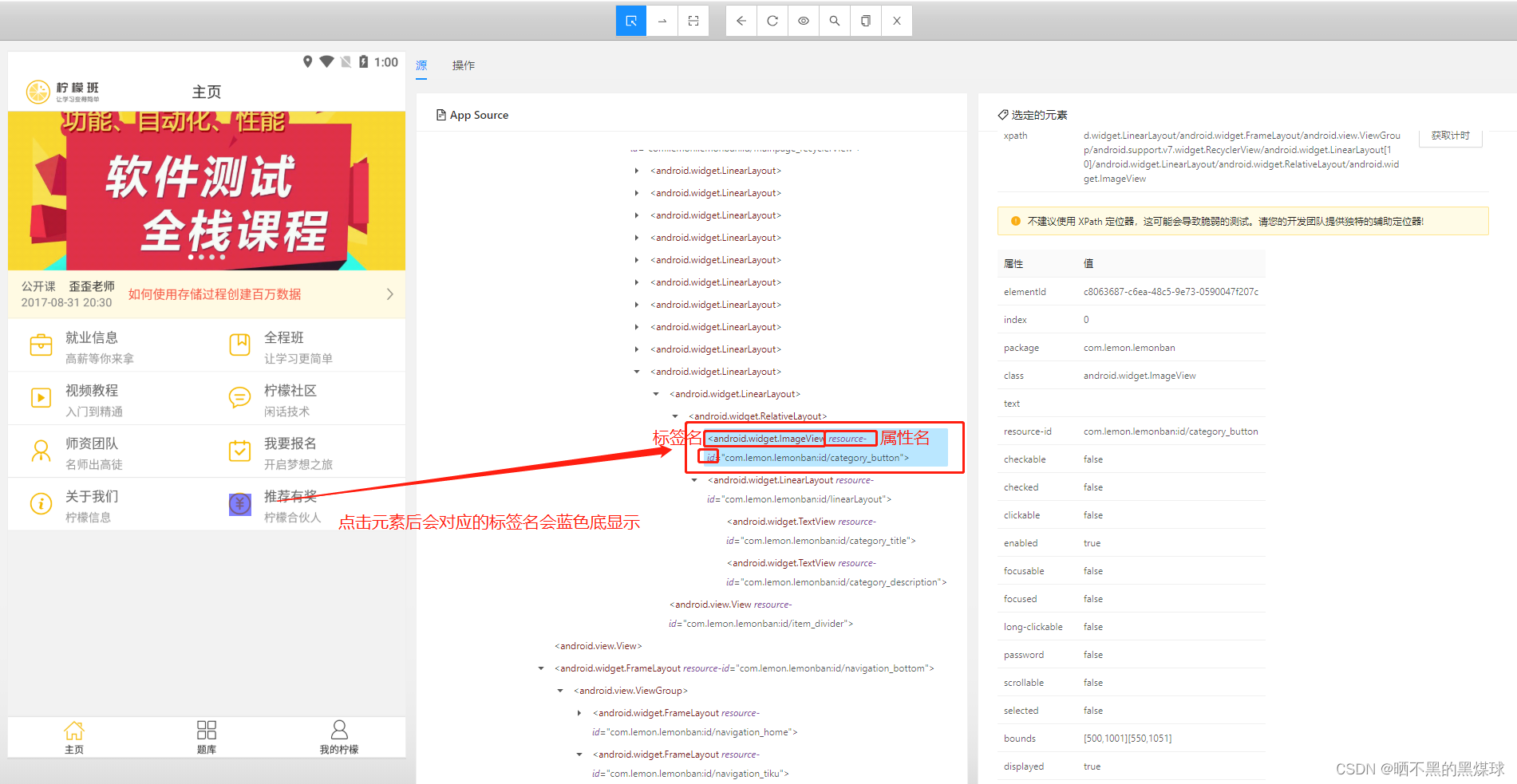
Task: Select the TextView category_title tree node
Action: tap(821, 531)
